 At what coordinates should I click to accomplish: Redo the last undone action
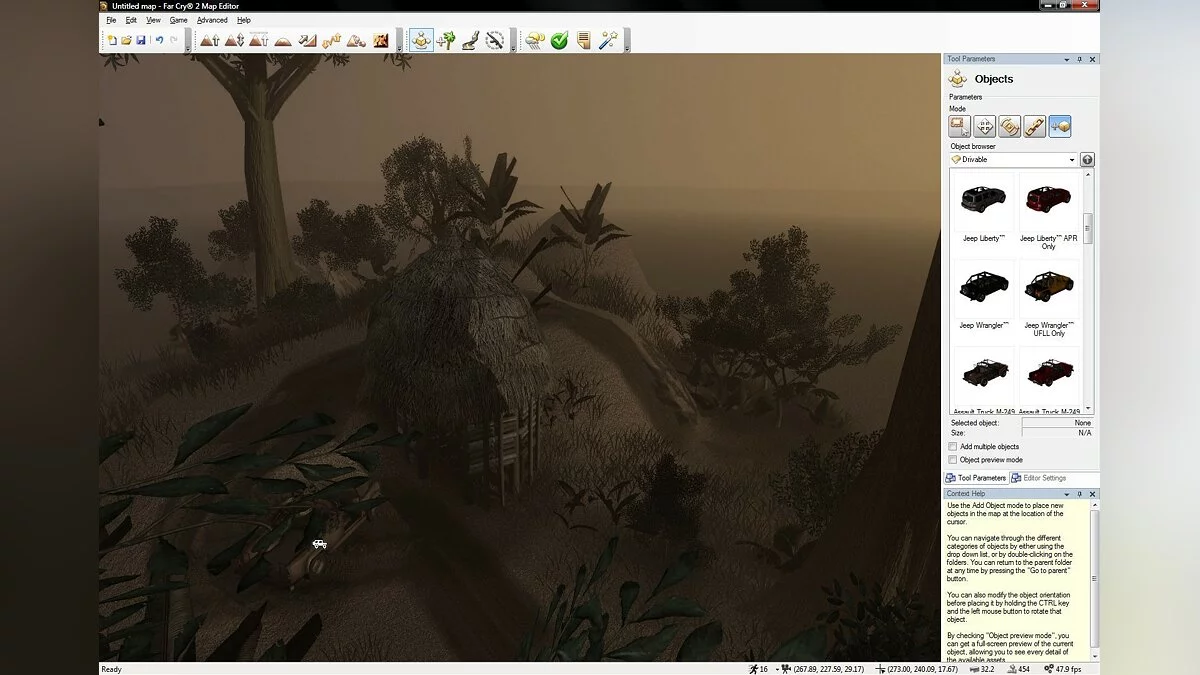173,40
